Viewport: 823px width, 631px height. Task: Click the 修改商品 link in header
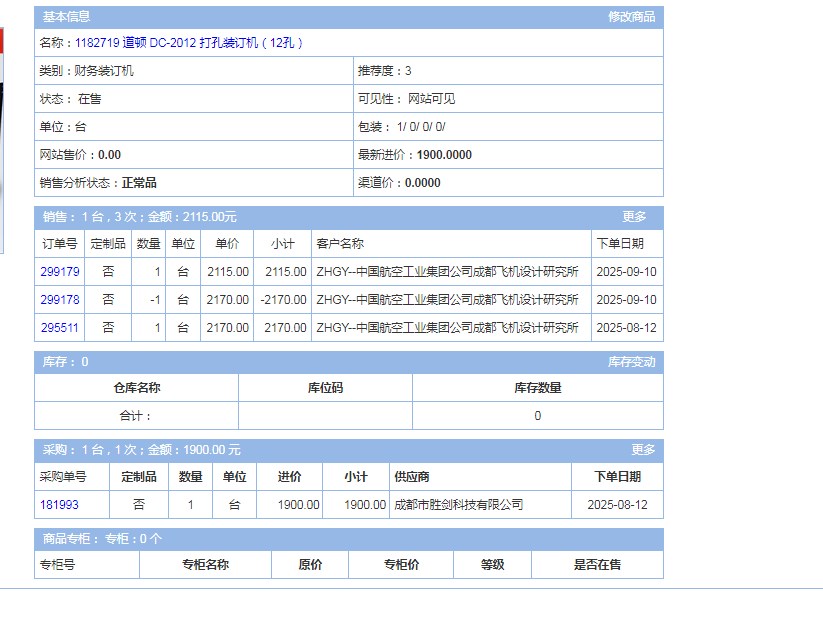tap(631, 17)
